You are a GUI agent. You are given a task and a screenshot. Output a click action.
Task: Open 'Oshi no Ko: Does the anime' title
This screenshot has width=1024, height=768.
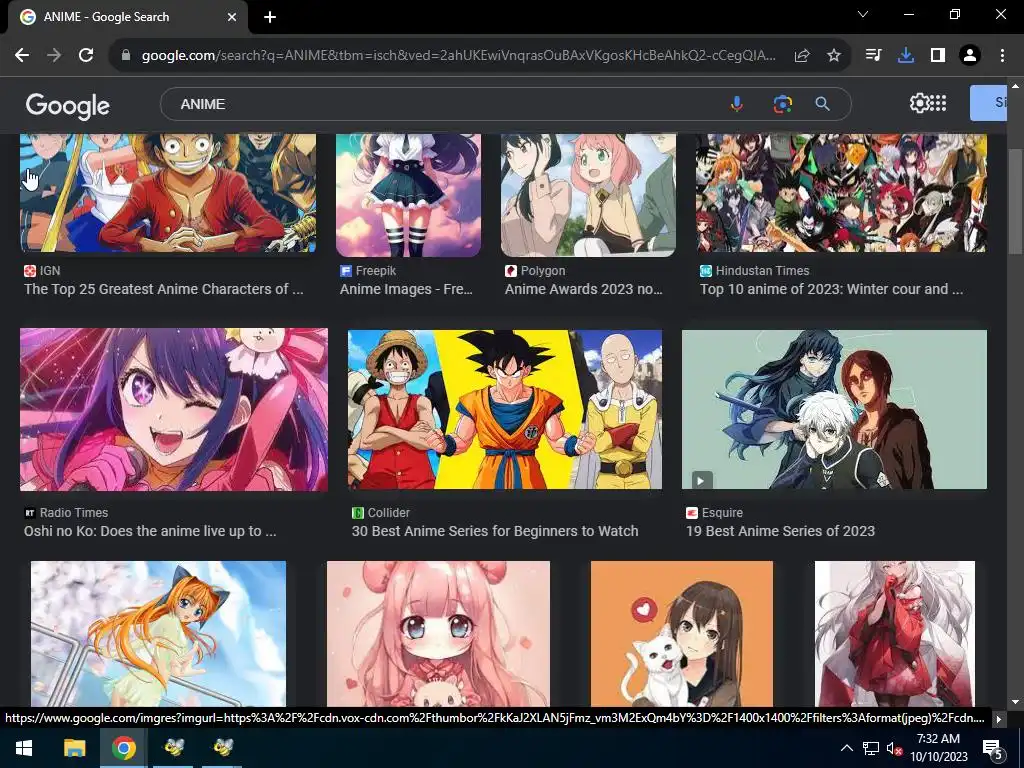point(150,531)
